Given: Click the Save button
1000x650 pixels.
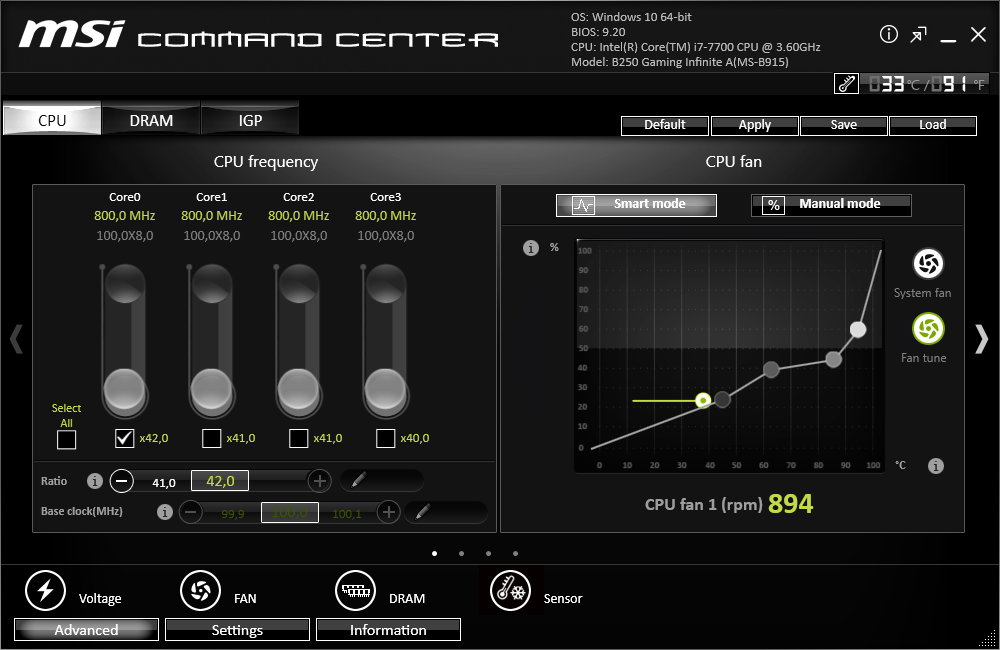Looking at the screenshot, I should click(x=844, y=126).
